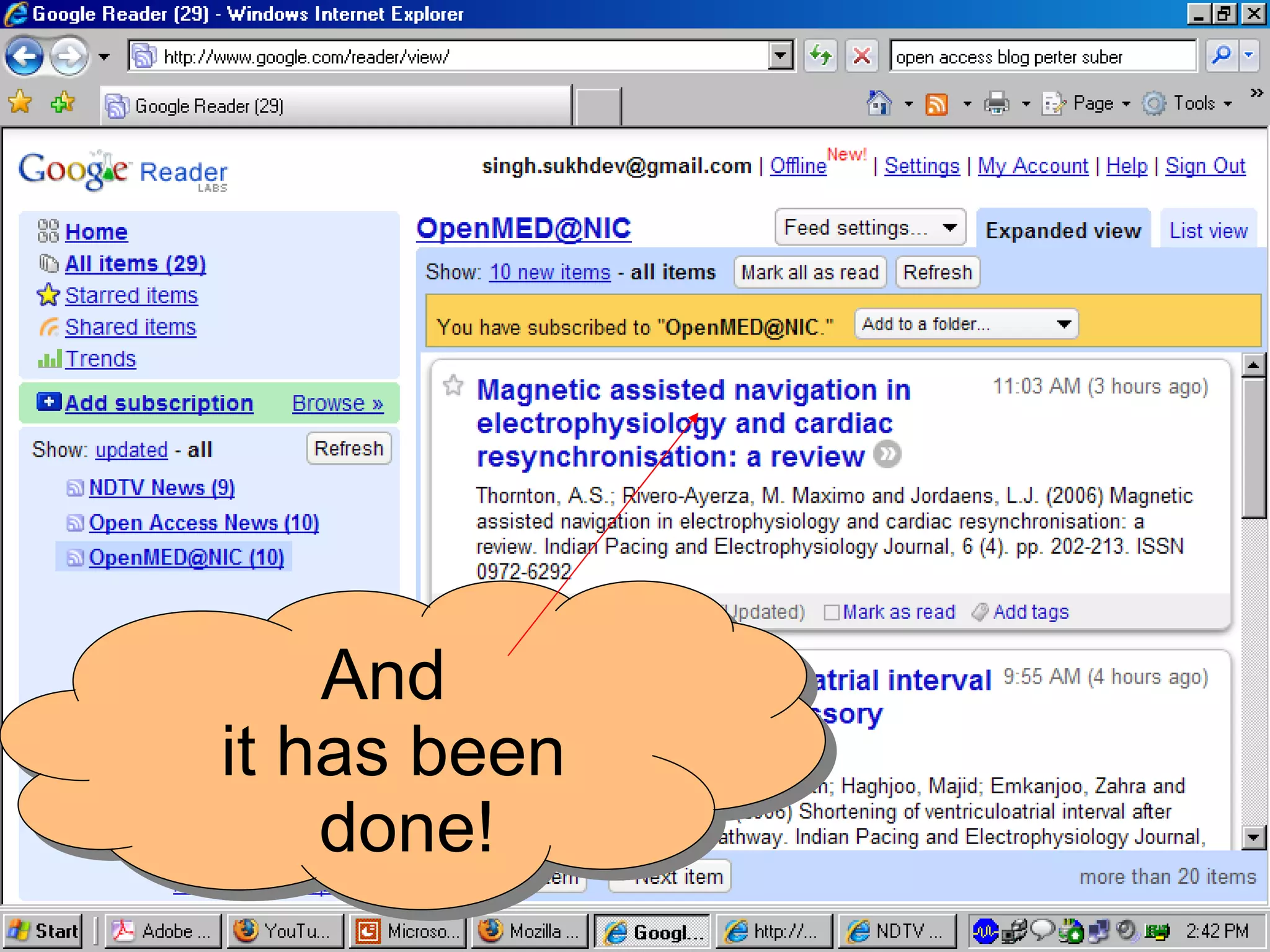Open the Offline link
Viewport: 1270px width, 952px height.
[798, 165]
